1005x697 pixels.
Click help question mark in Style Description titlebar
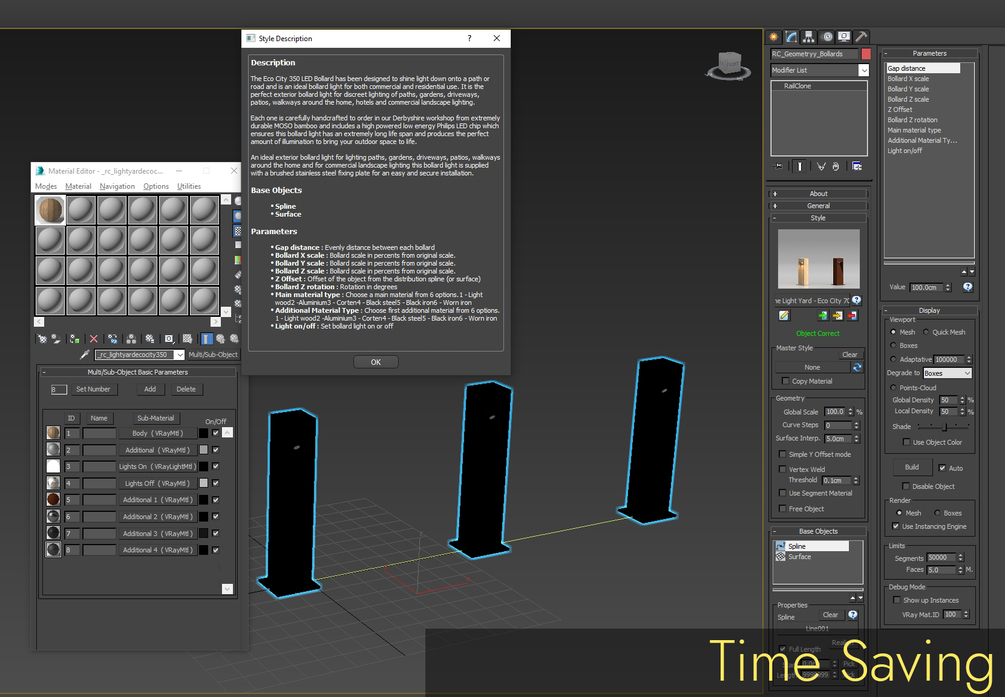[469, 38]
